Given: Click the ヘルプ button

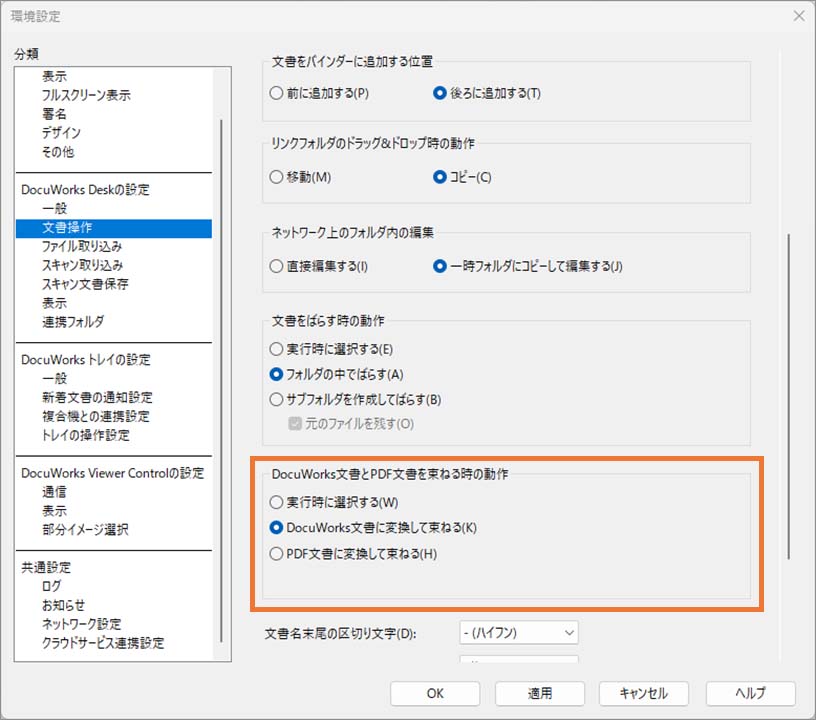Looking at the screenshot, I should coord(750,693).
